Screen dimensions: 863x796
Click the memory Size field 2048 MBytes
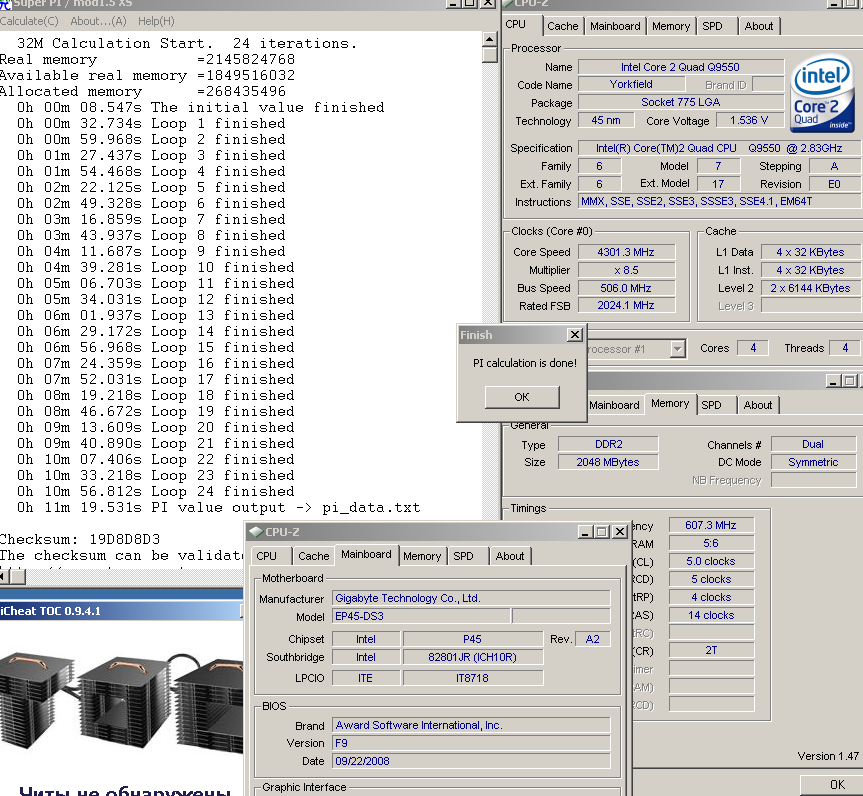pos(608,462)
